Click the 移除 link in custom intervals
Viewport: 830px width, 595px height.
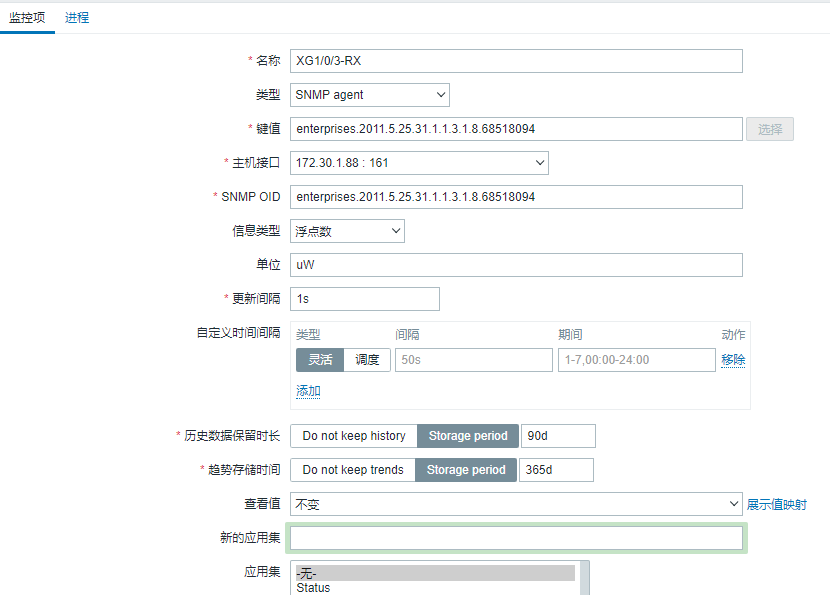click(x=733, y=360)
